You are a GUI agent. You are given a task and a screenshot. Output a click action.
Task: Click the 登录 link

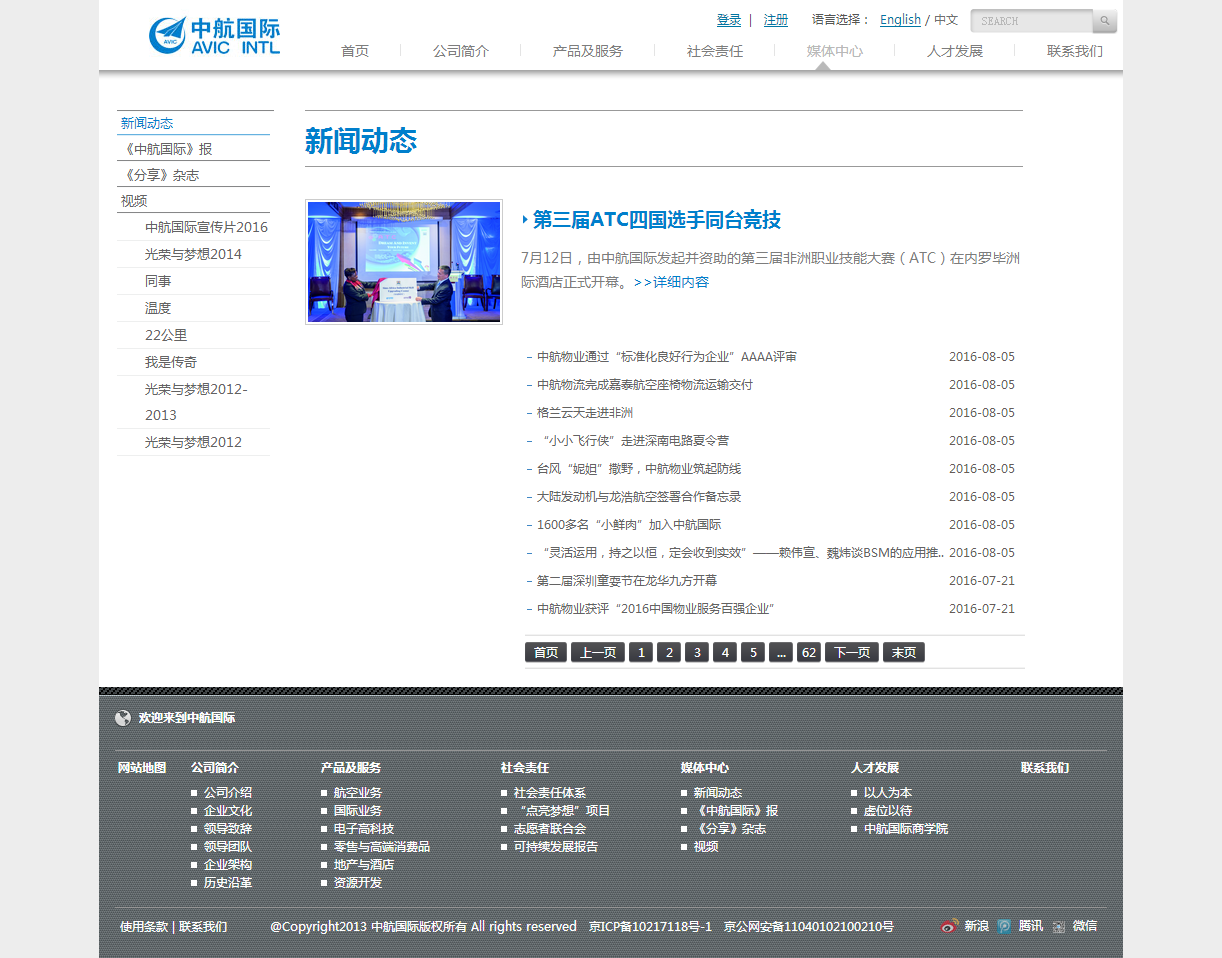coord(729,19)
